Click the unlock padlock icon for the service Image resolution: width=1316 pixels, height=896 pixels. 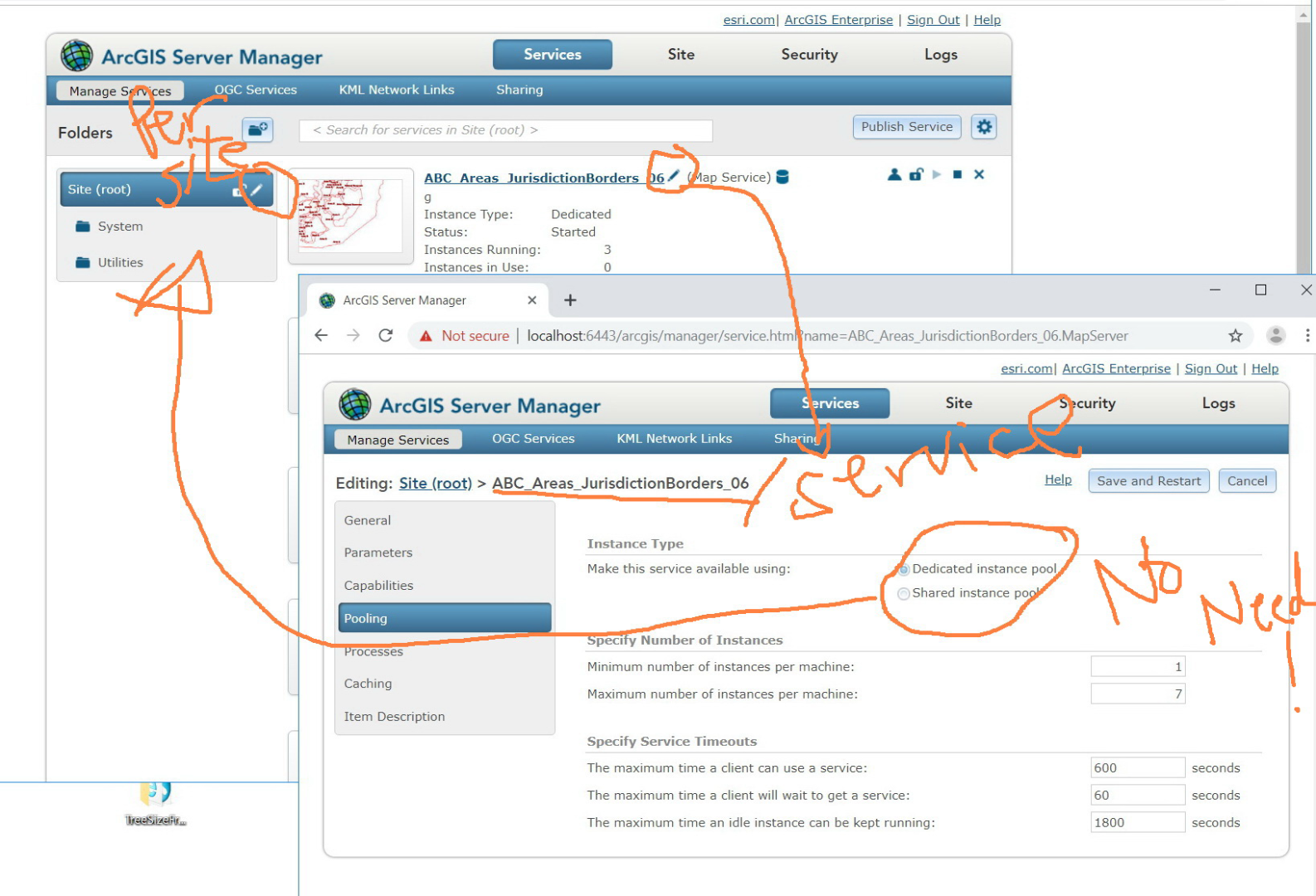[x=916, y=174]
